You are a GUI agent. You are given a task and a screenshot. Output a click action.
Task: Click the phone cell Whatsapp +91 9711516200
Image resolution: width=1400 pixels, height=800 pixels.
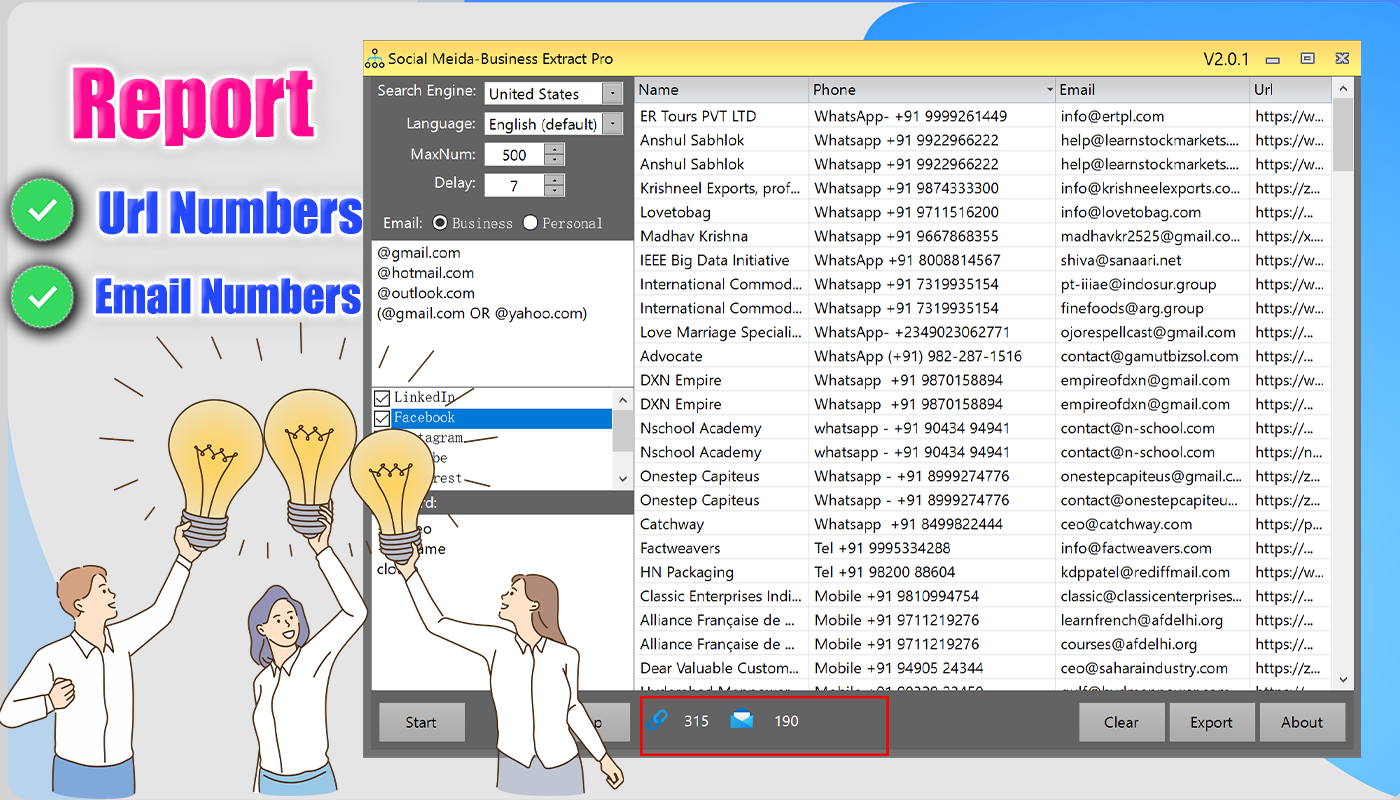point(932,212)
